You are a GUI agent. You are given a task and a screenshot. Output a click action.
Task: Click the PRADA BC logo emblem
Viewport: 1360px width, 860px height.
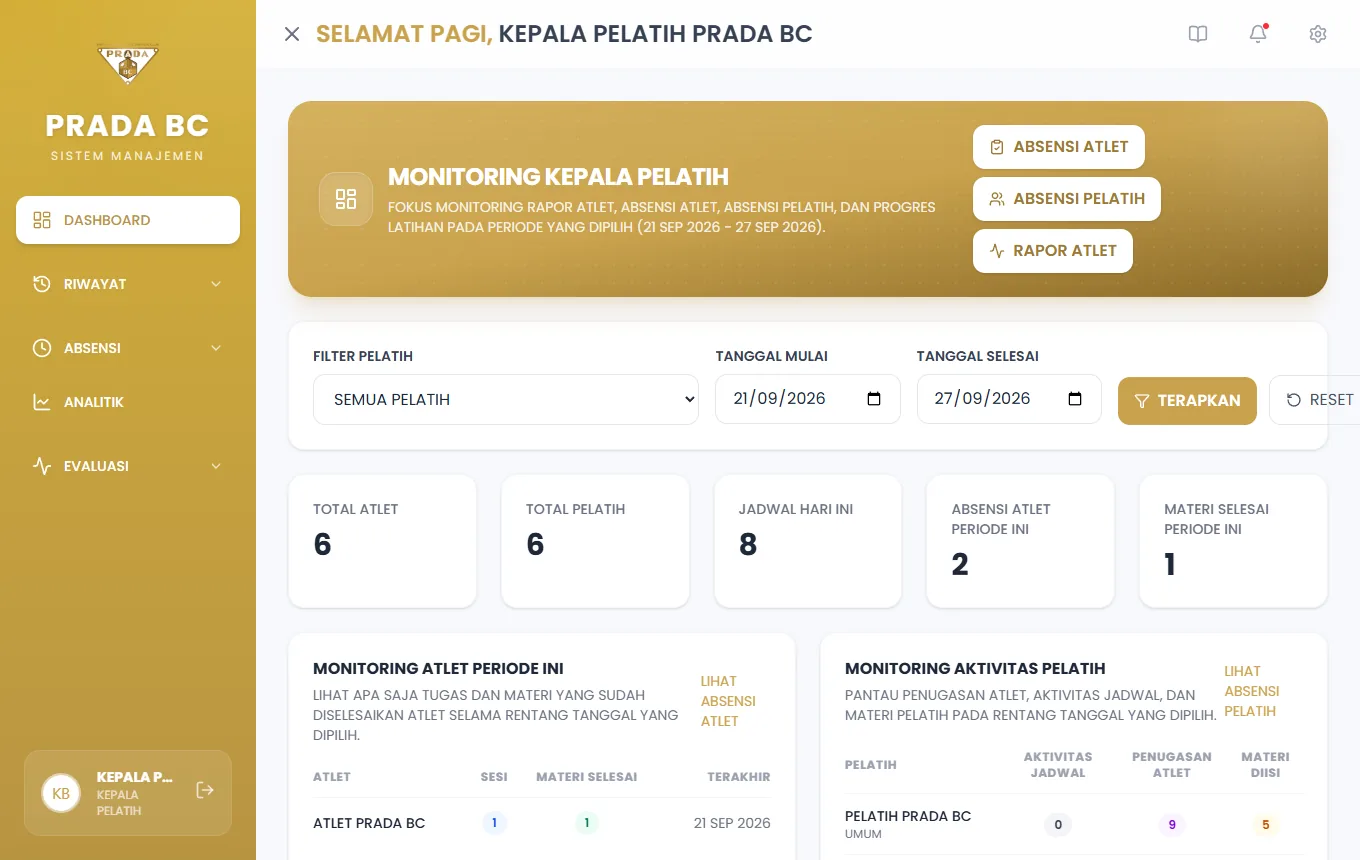coord(127,65)
